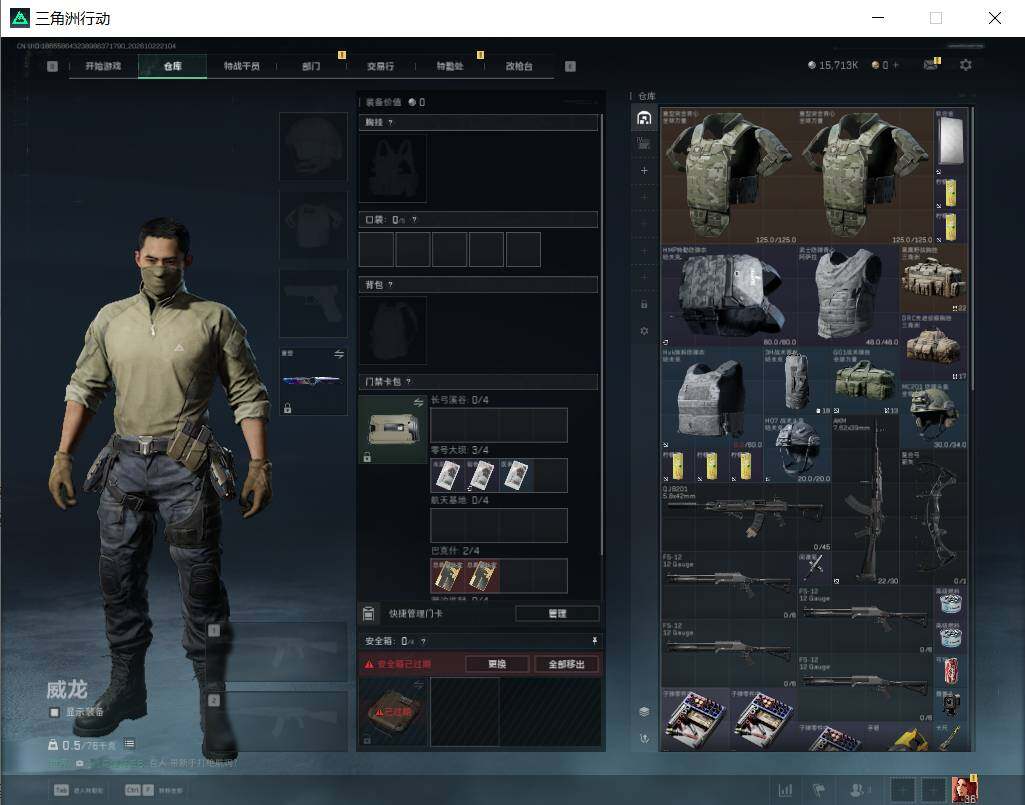Open the settings gear icon top right

(x=966, y=65)
